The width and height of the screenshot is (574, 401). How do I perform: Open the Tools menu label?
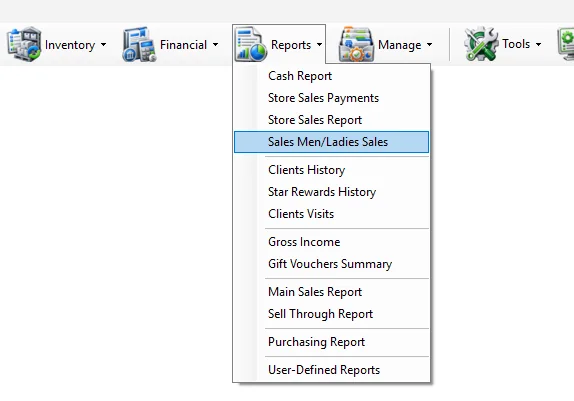[x=516, y=44]
